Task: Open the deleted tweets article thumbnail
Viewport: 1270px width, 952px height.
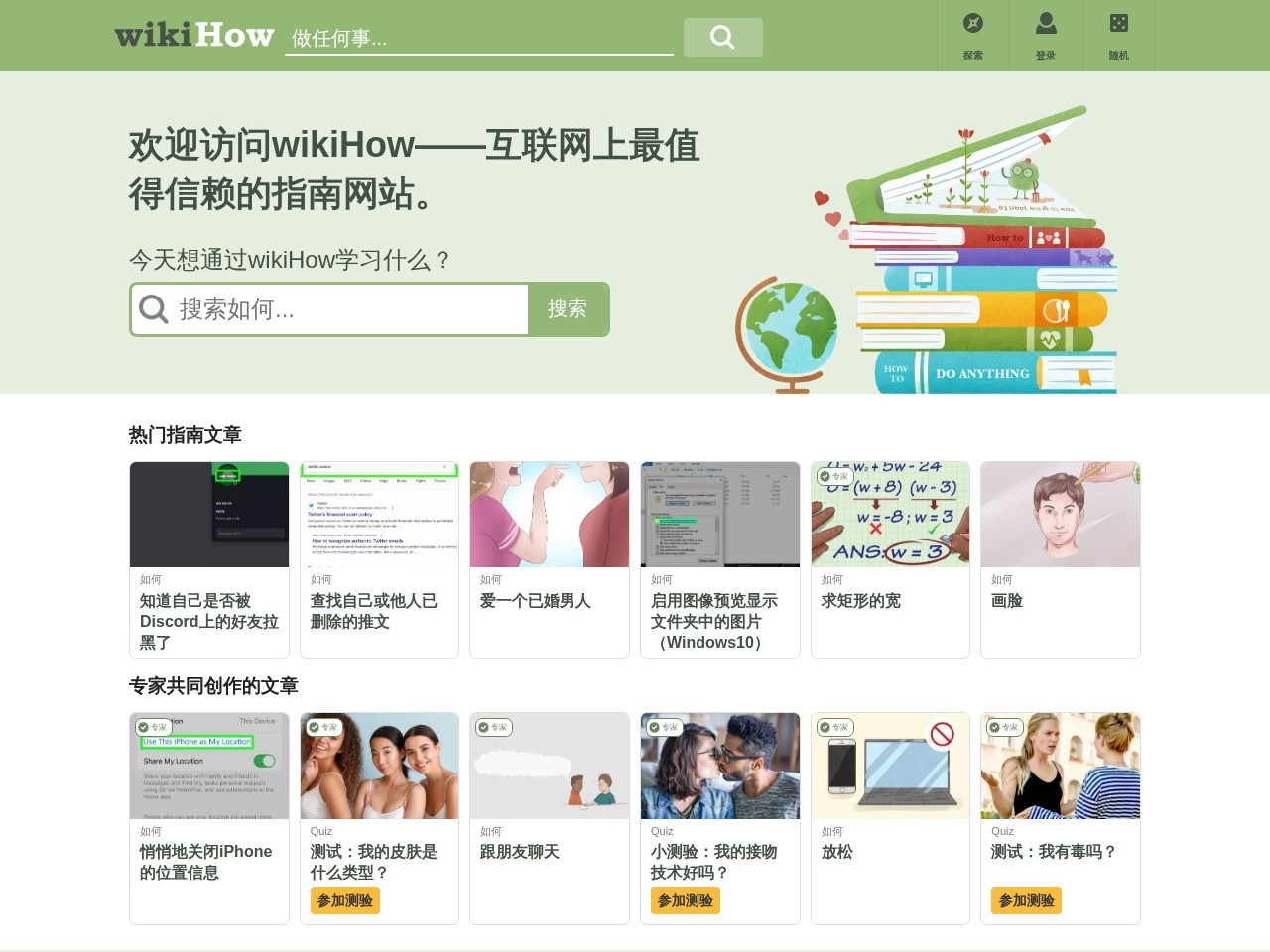Action: point(380,515)
